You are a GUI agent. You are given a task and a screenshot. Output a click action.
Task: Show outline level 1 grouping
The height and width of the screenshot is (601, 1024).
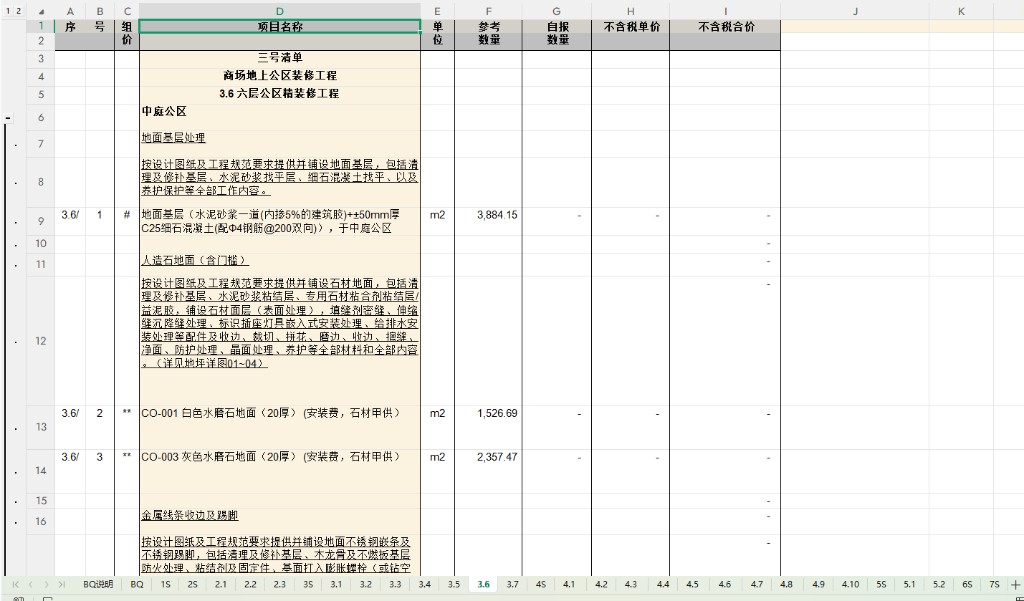pos(8,11)
